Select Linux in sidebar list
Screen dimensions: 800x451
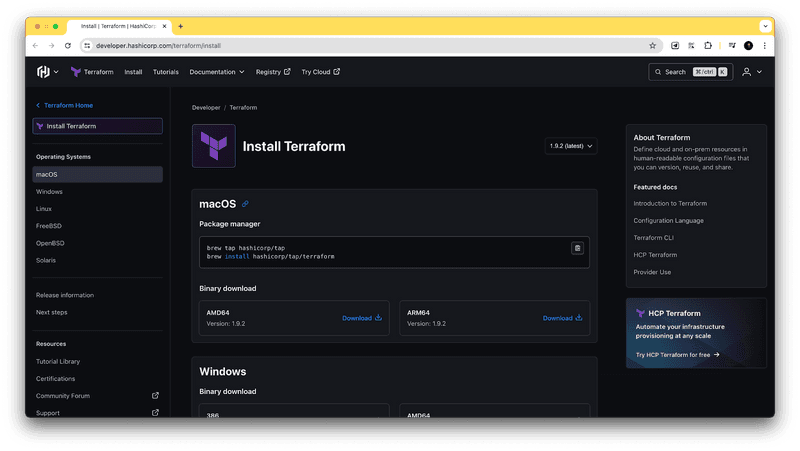click(x=44, y=209)
